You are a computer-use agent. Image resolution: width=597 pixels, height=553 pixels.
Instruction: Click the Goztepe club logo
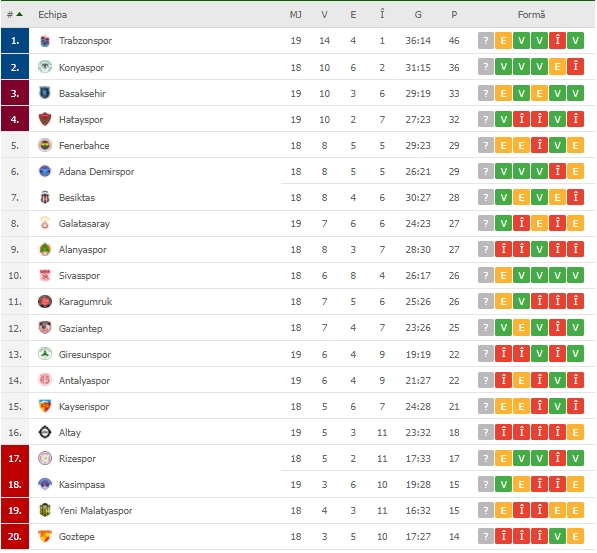(45, 536)
